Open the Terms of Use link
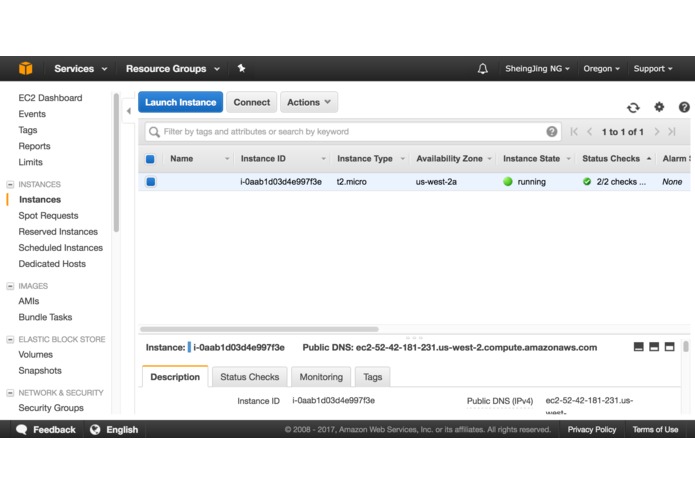The width and height of the screenshot is (695, 494). [x=655, y=429]
